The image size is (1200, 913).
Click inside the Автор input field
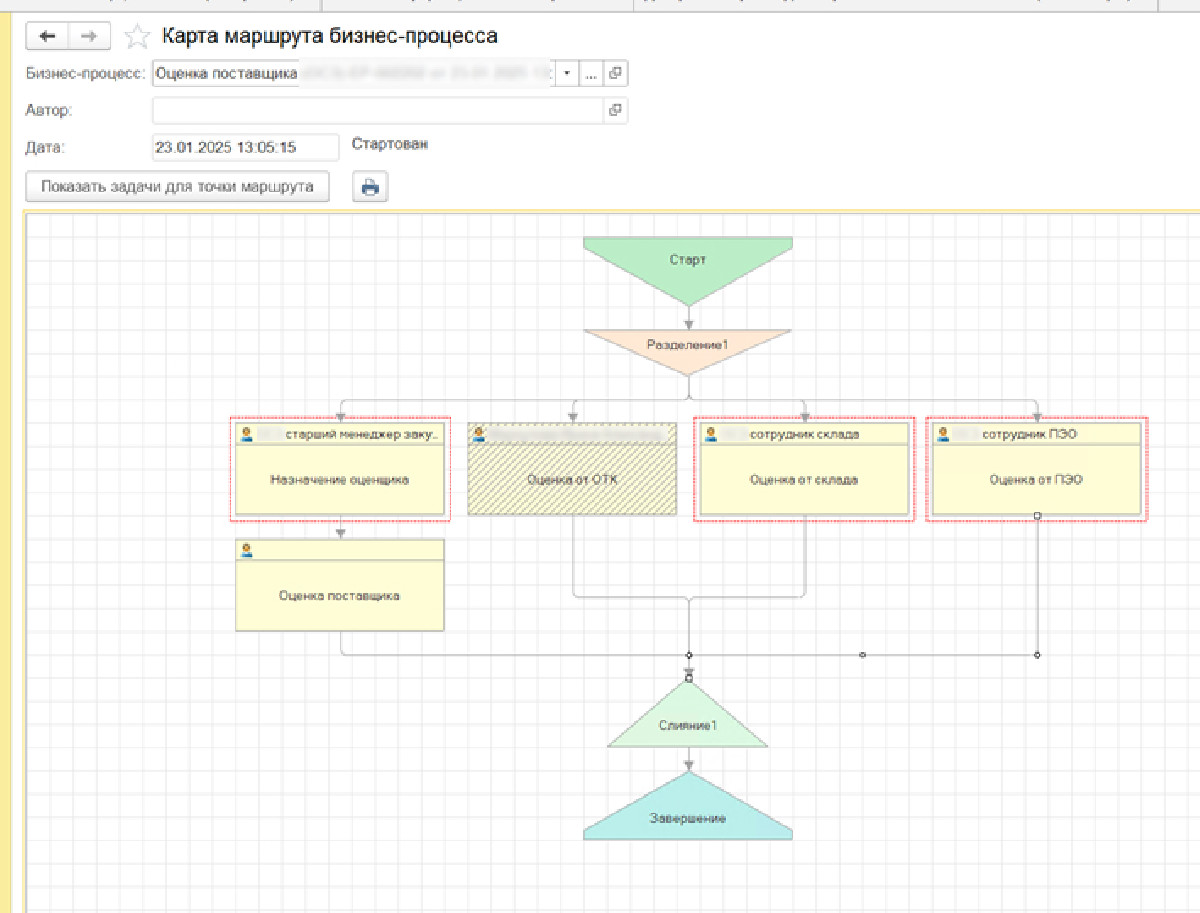(x=379, y=110)
